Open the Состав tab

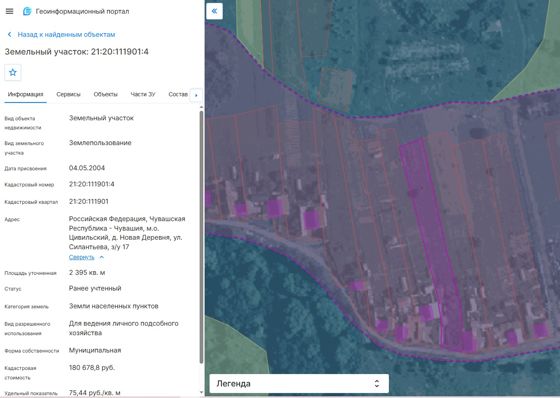(x=178, y=94)
